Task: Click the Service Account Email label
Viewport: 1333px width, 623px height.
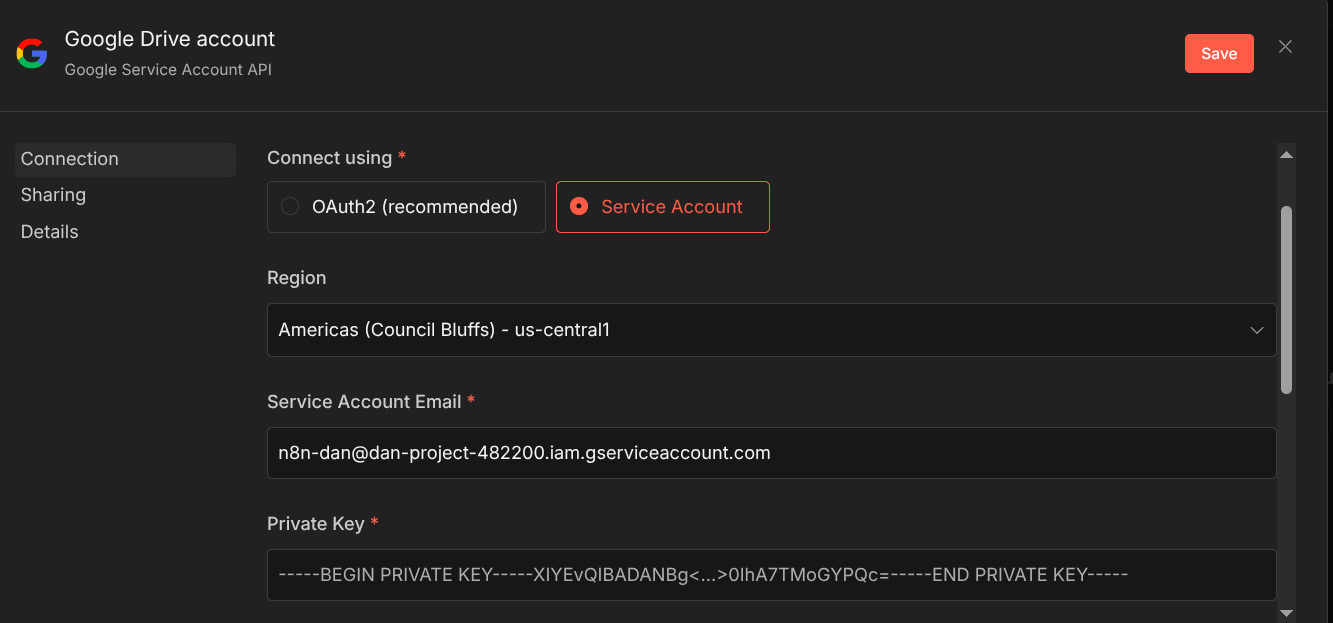Action: pyautogui.click(x=364, y=402)
